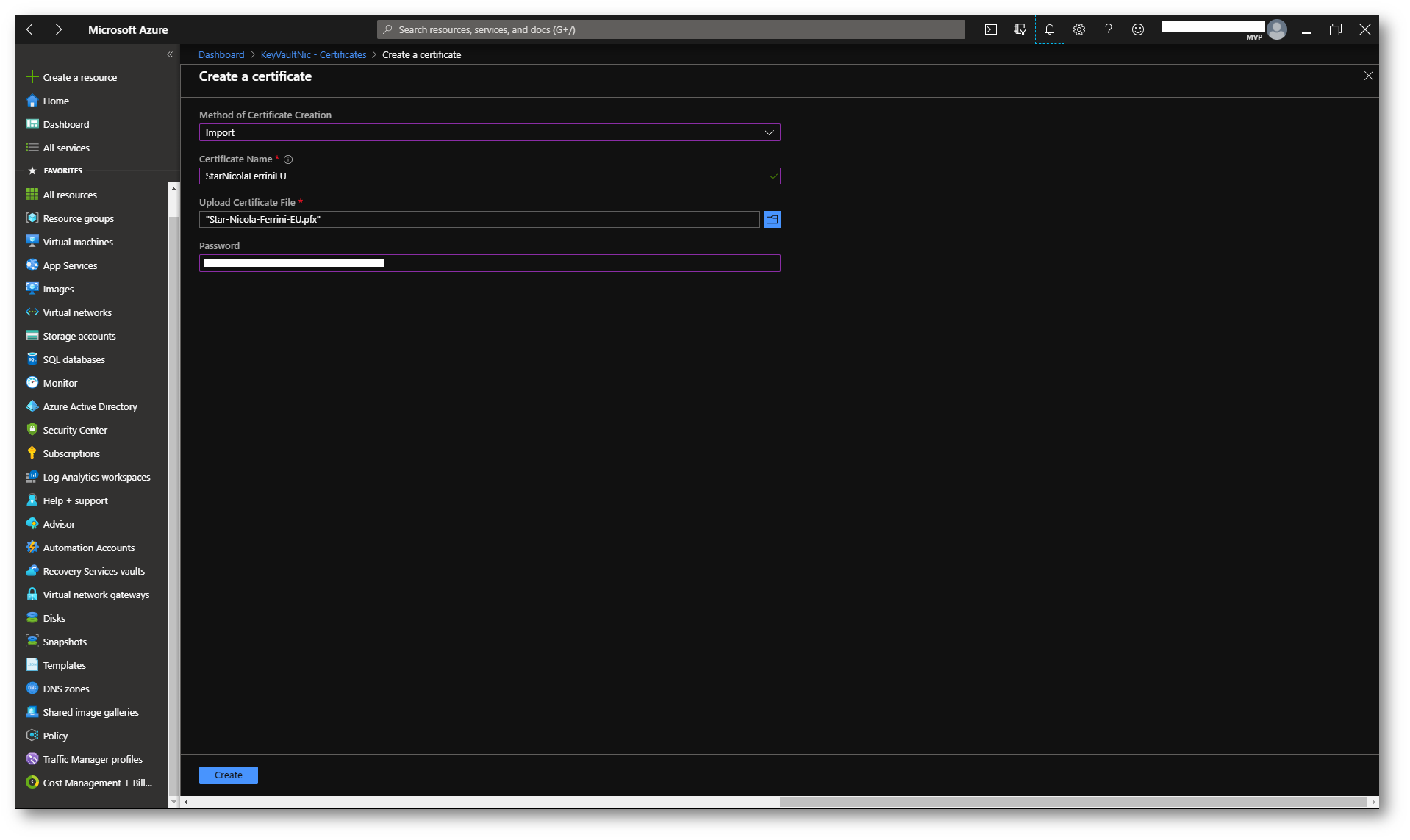Click the Storage accounts icon

pyautogui.click(x=32, y=335)
